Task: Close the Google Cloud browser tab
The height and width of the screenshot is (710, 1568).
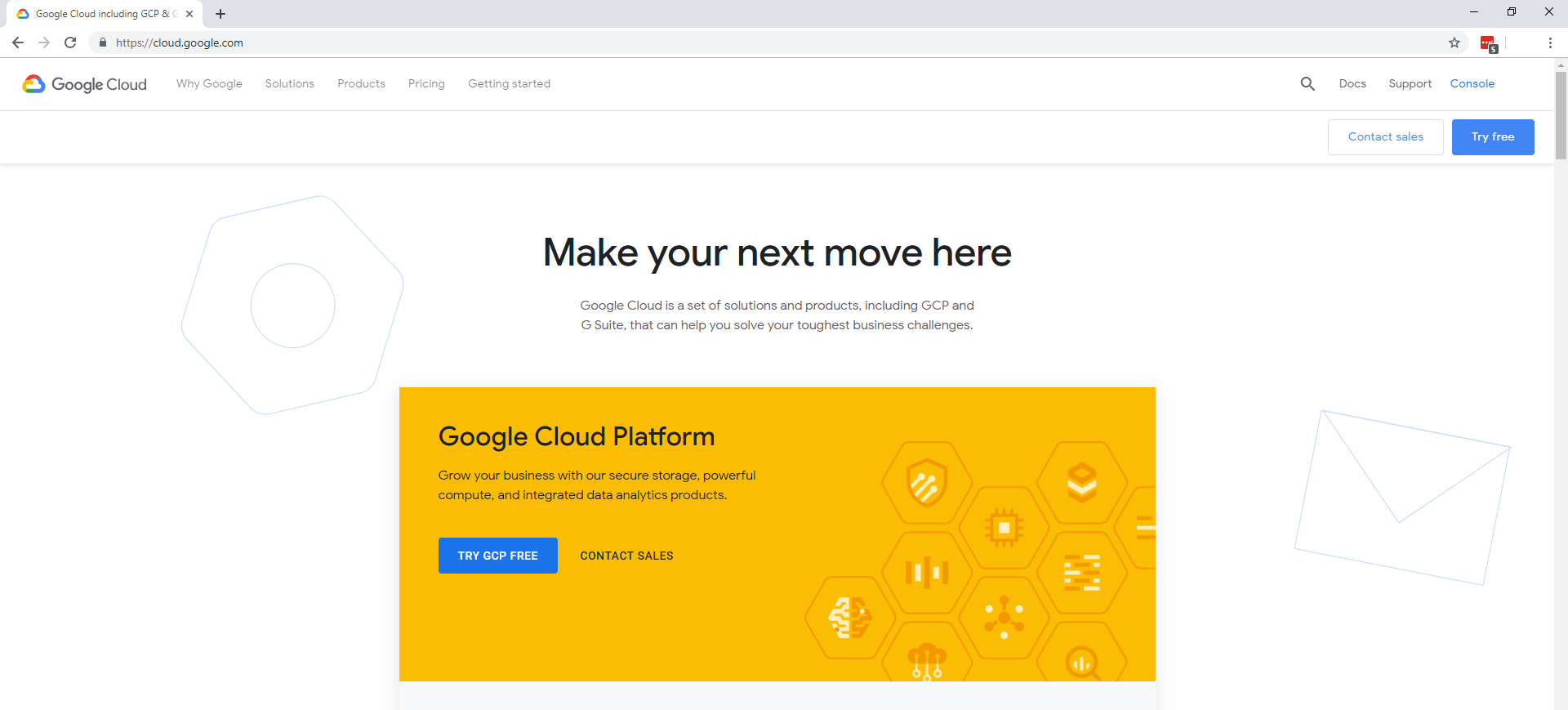Action: 189,14
